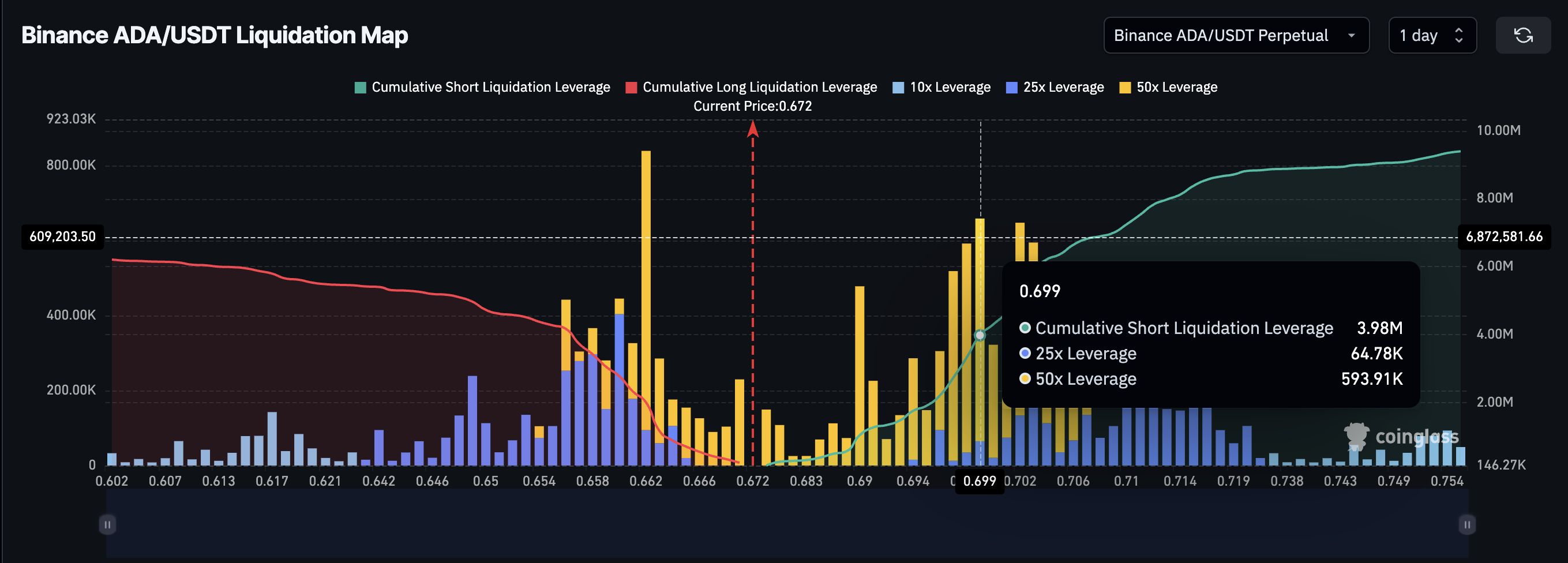The image size is (1568, 563).
Task: Toggle the 10x Leverage legend item
Action: (941, 87)
